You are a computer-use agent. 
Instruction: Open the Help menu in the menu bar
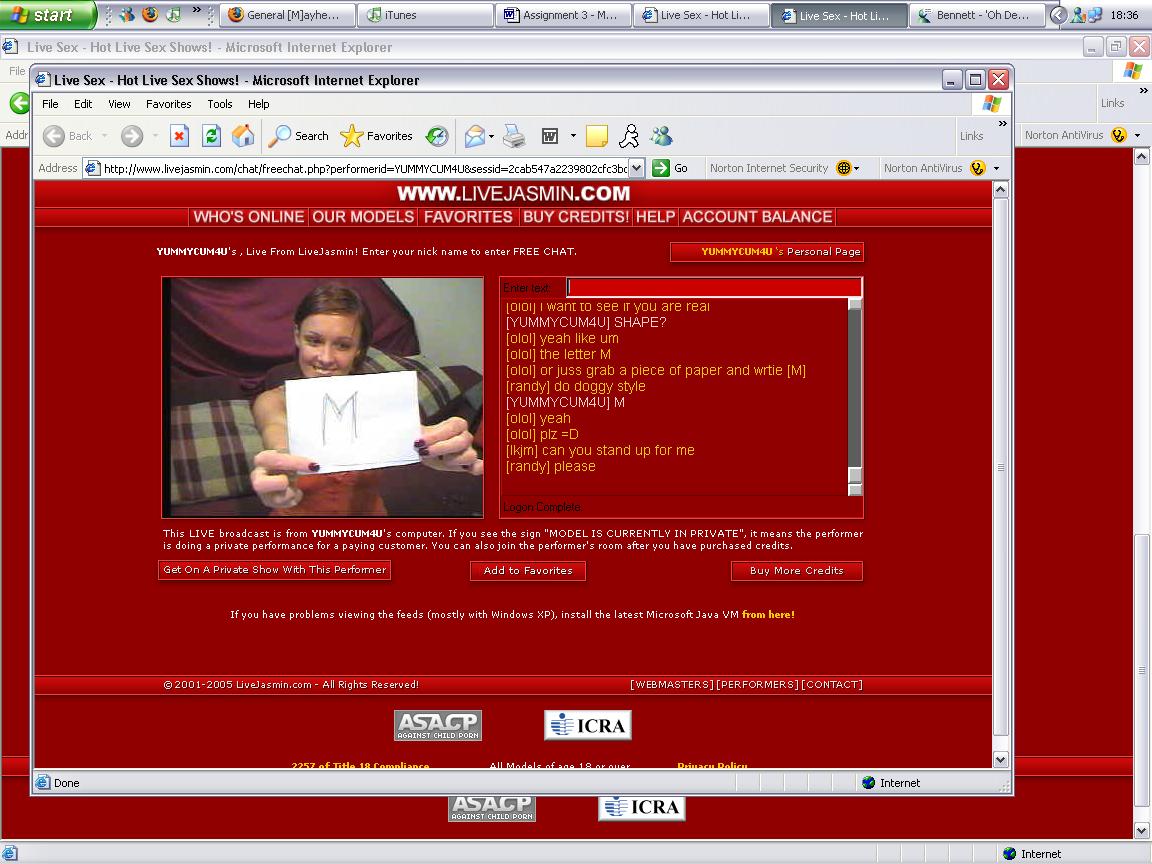259,104
